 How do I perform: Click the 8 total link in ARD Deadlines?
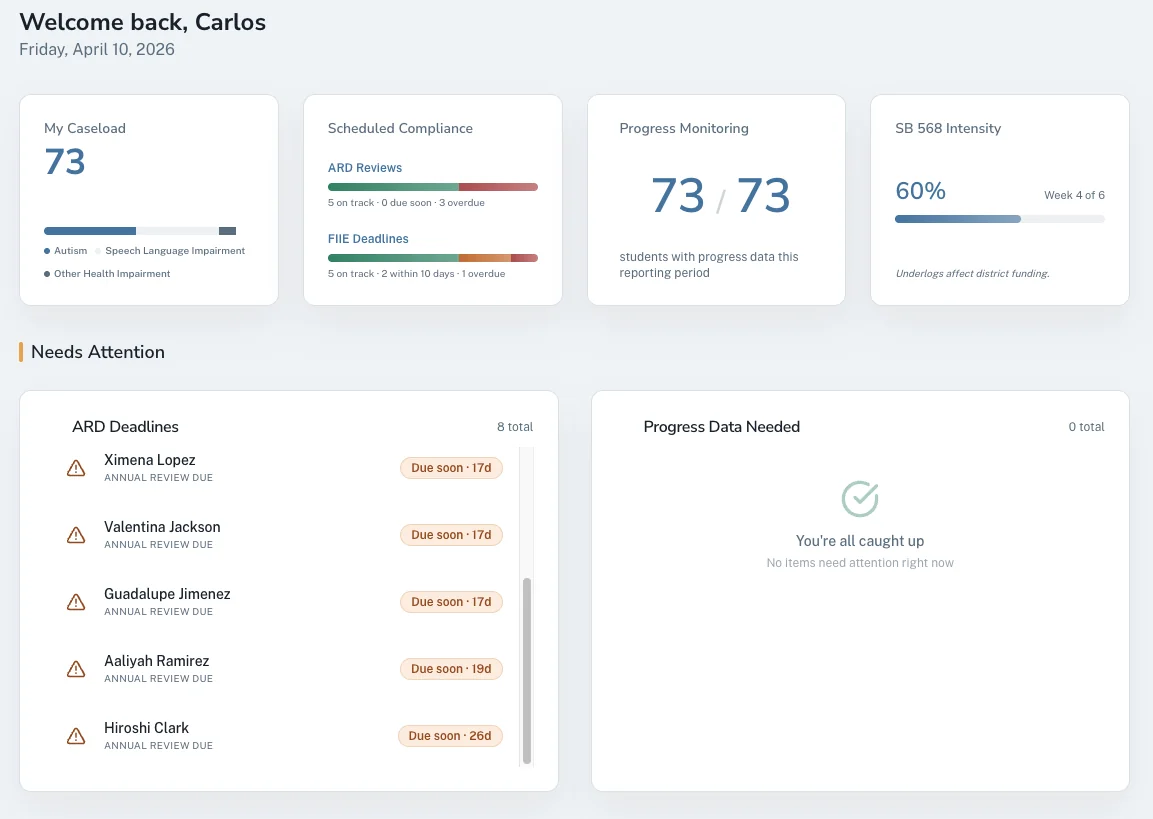point(515,426)
